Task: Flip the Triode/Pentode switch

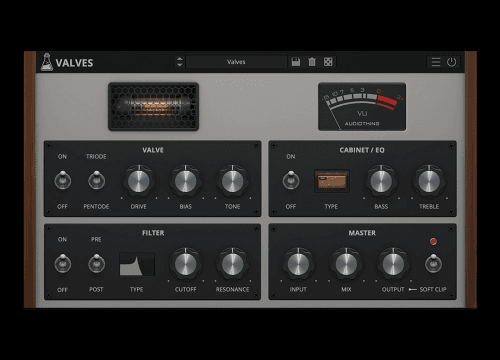Action: coord(96,180)
